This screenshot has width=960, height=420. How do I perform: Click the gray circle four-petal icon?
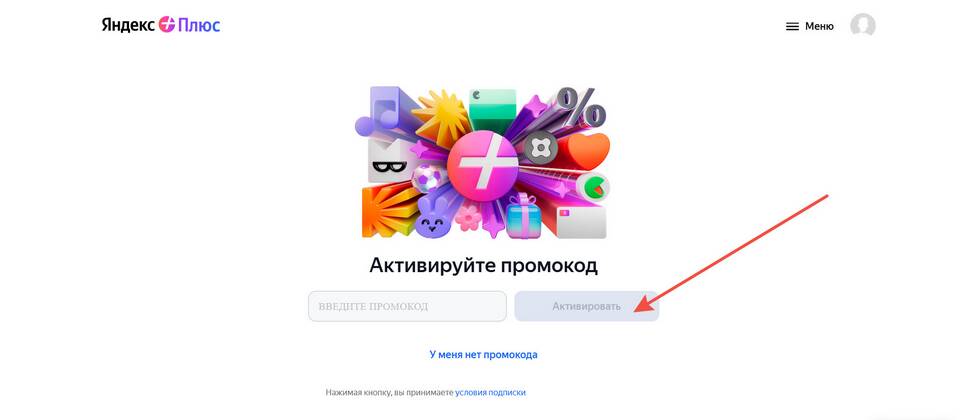(541, 148)
